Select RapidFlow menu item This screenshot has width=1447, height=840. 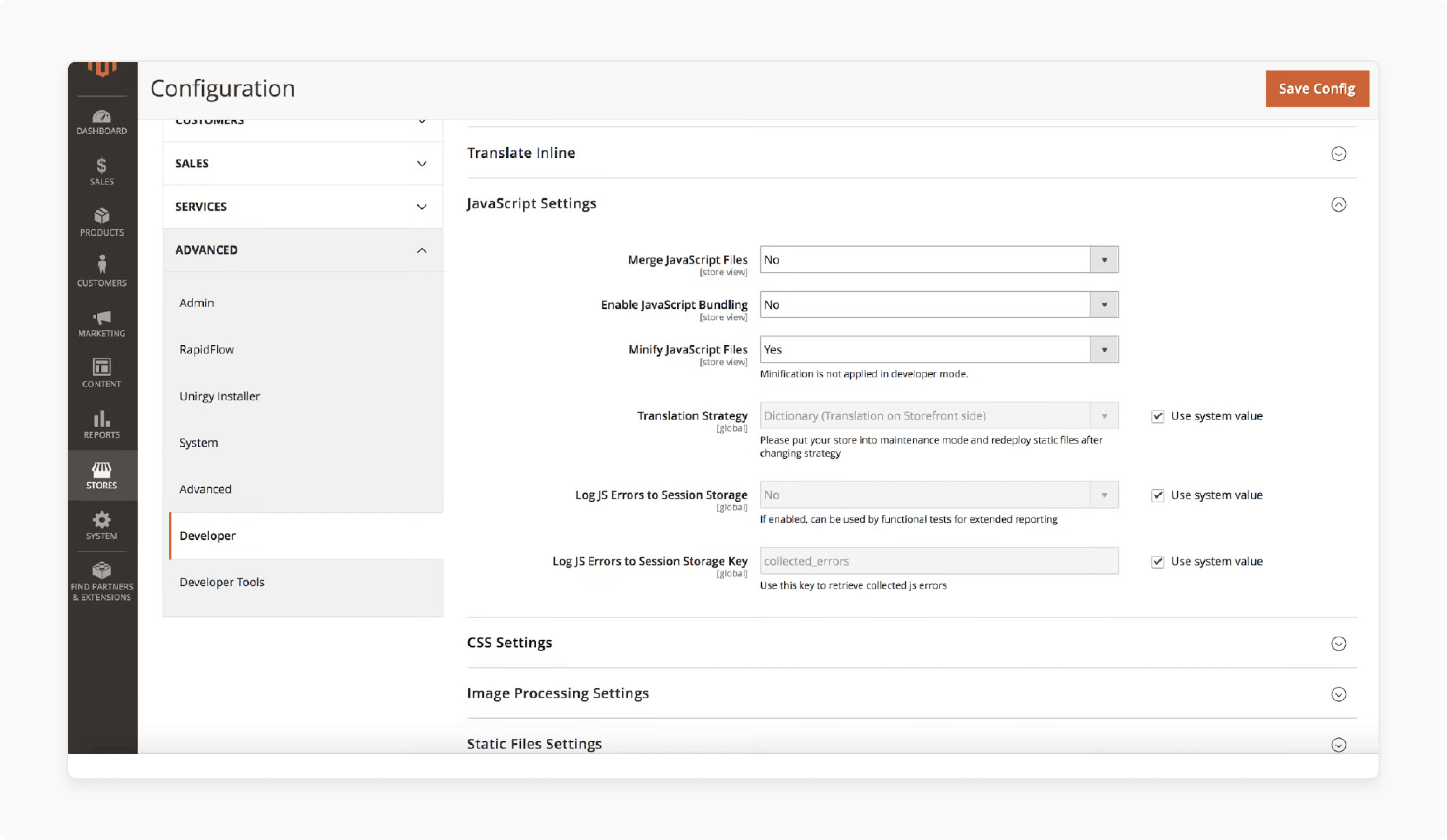click(x=207, y=349)
